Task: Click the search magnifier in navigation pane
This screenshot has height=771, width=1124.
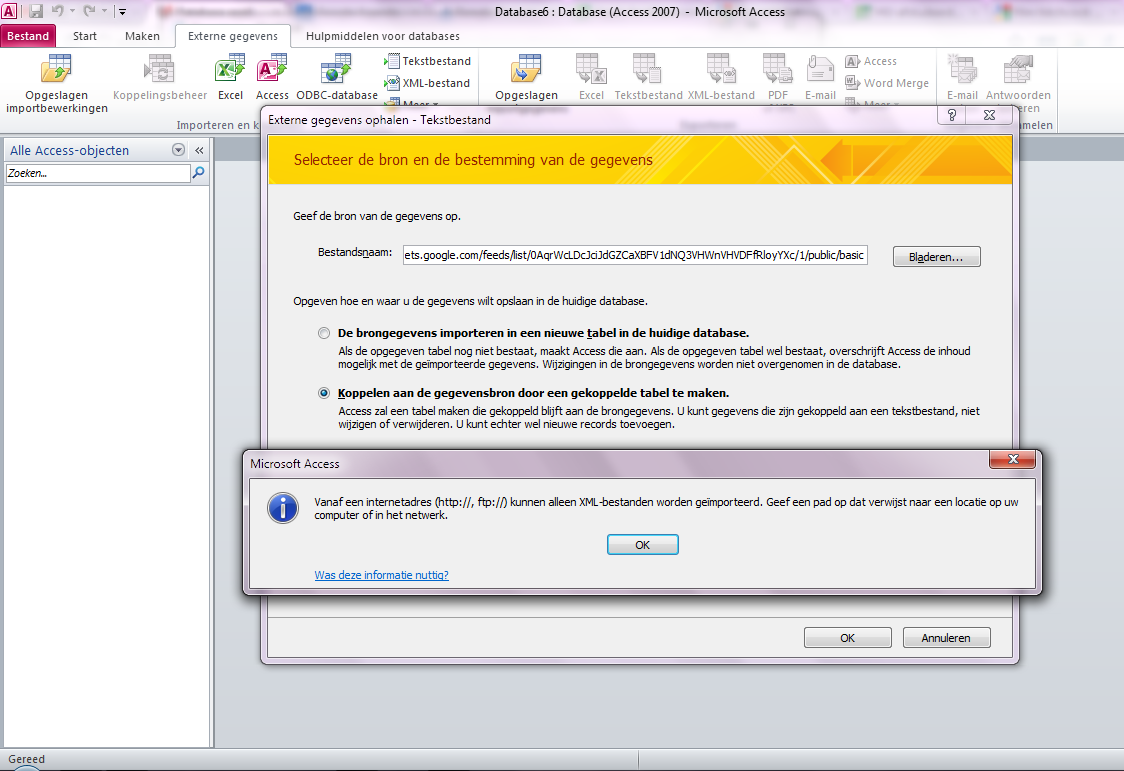Action: [199, 173]
